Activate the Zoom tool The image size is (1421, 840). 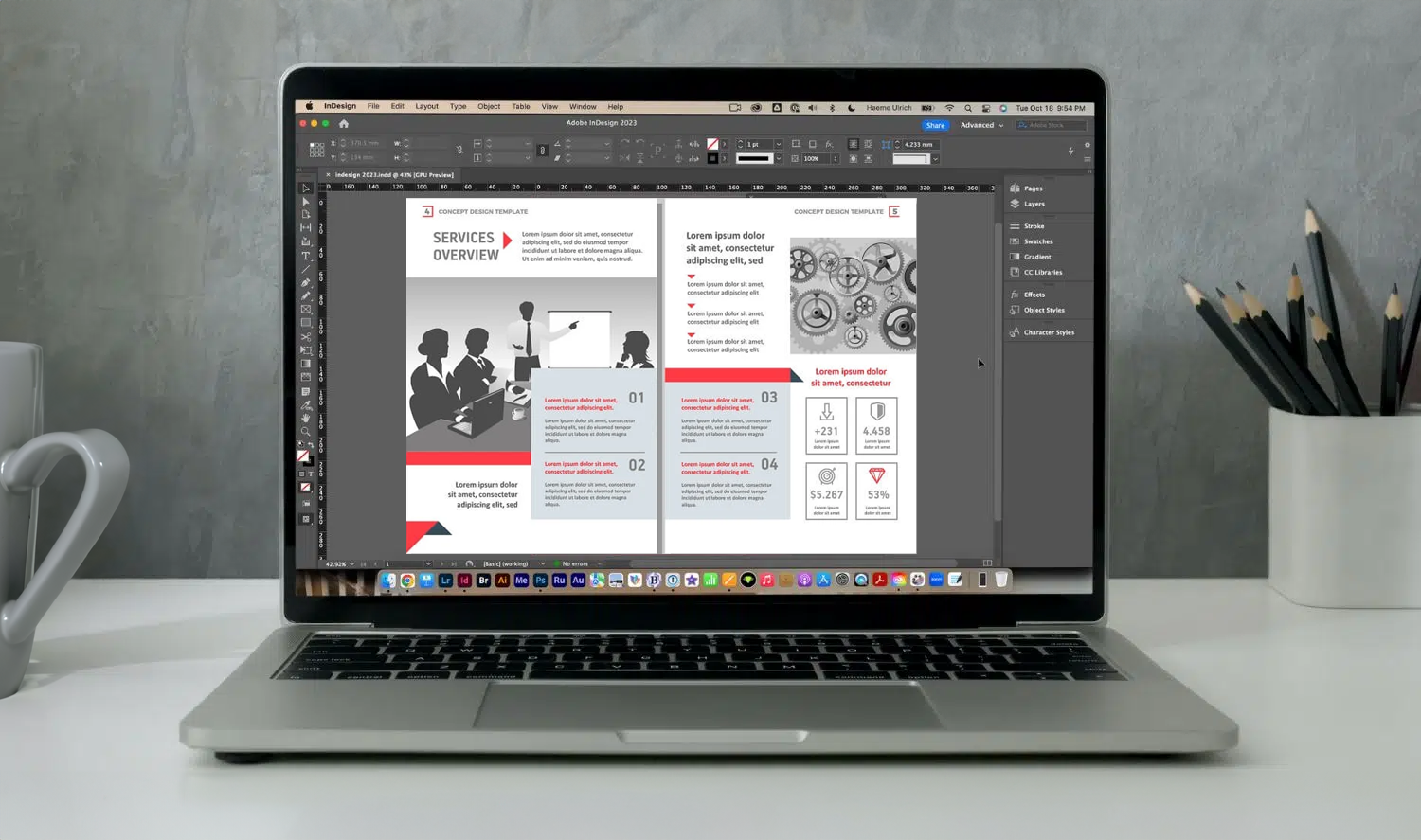click(306, 432)
